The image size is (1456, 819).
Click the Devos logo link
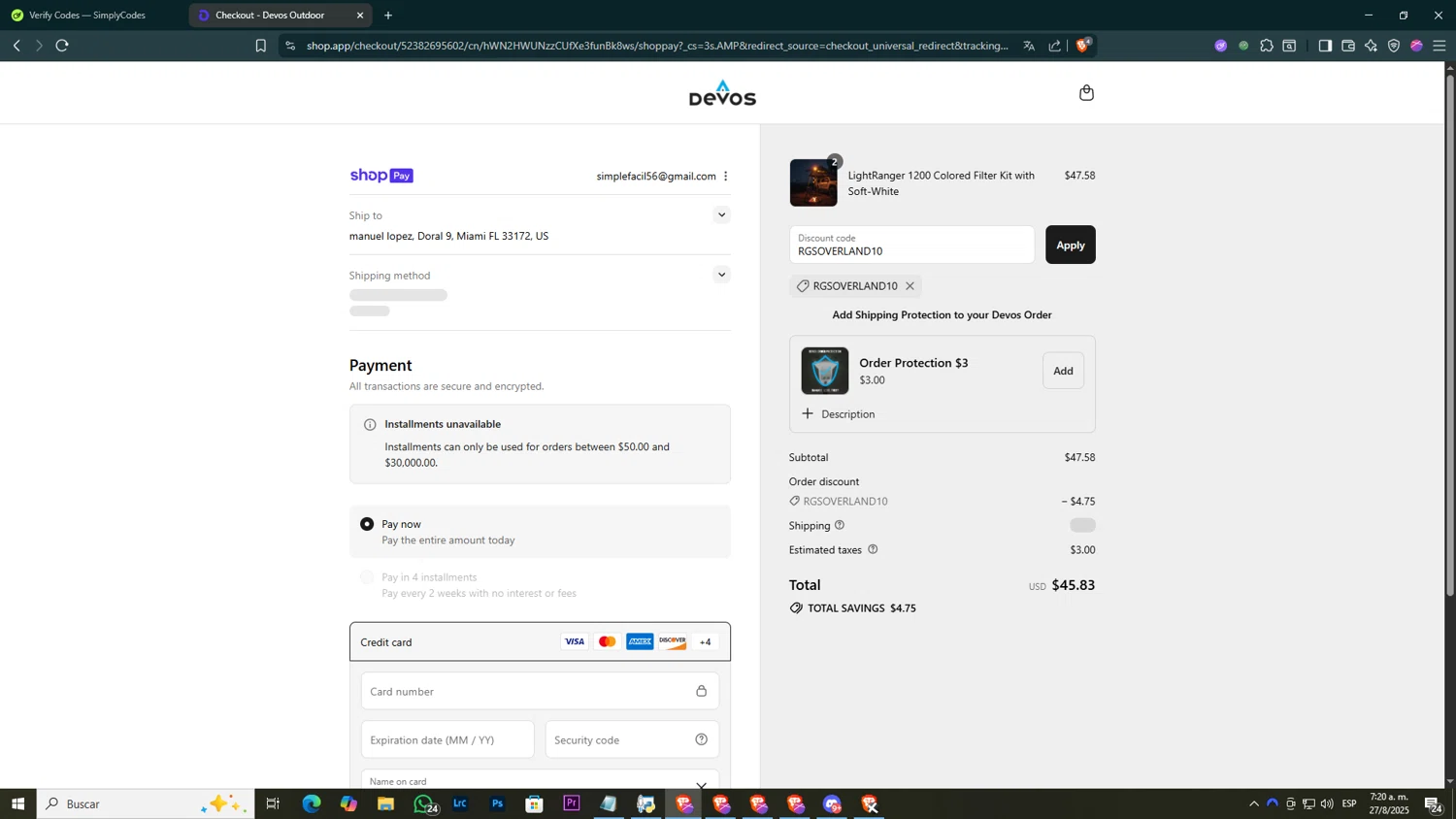click(x=722, y=93)
